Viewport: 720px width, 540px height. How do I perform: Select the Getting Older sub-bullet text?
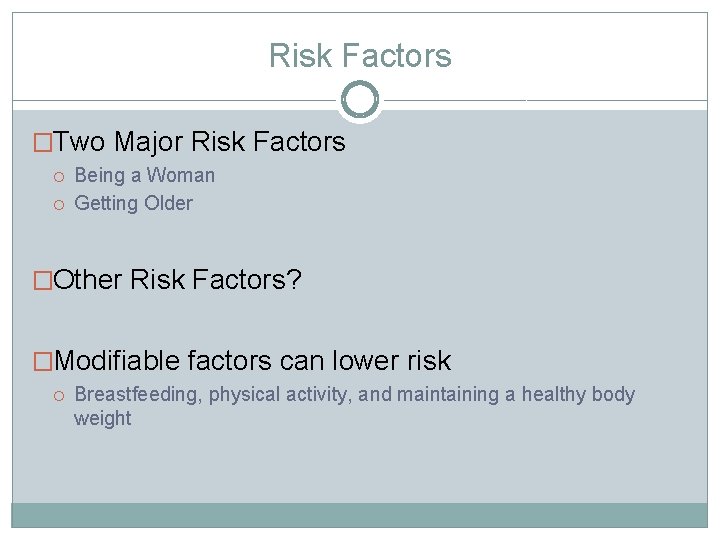coord(134,204)
